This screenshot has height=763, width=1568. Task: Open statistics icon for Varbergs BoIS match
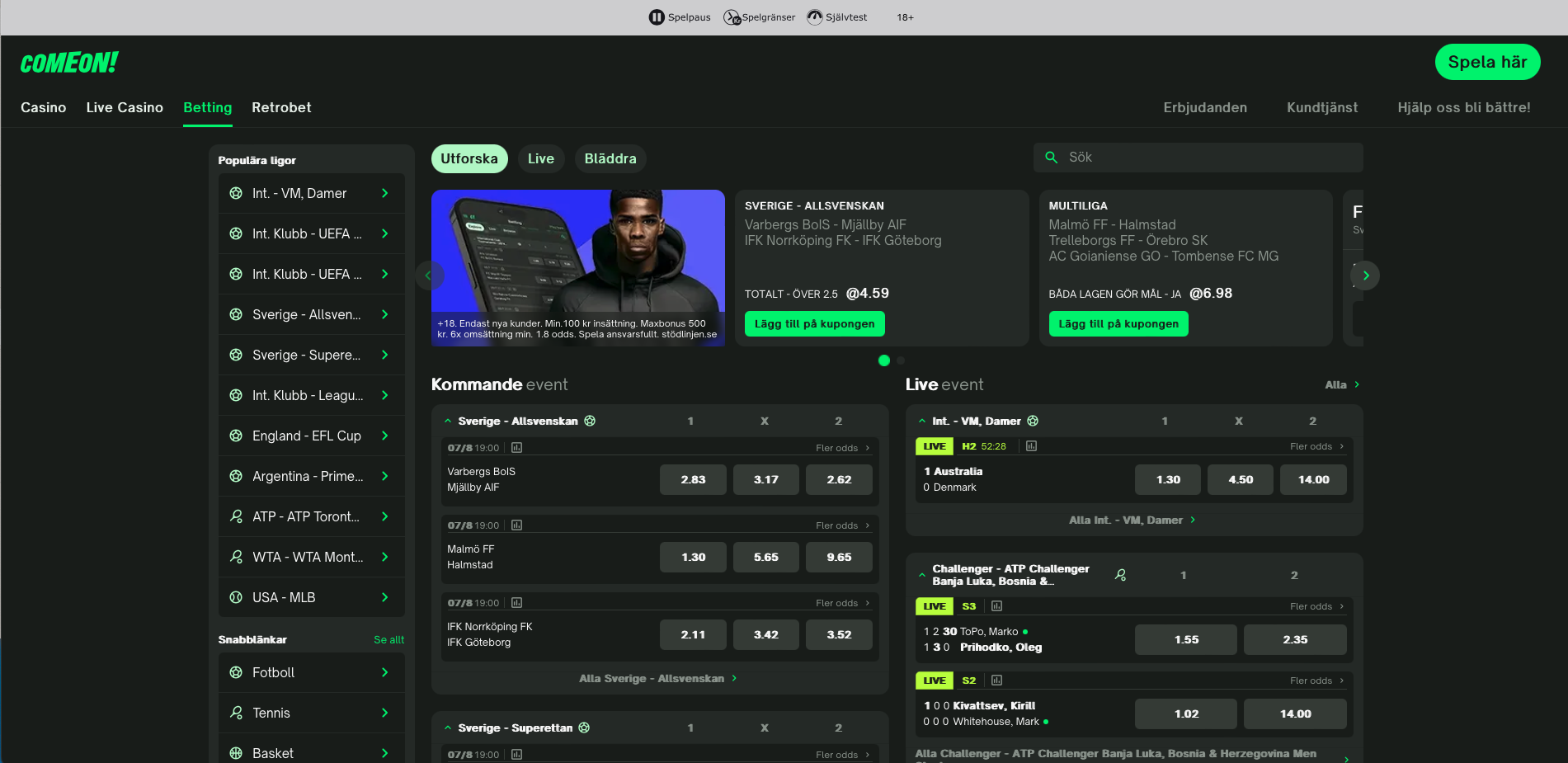pos(517,448)
